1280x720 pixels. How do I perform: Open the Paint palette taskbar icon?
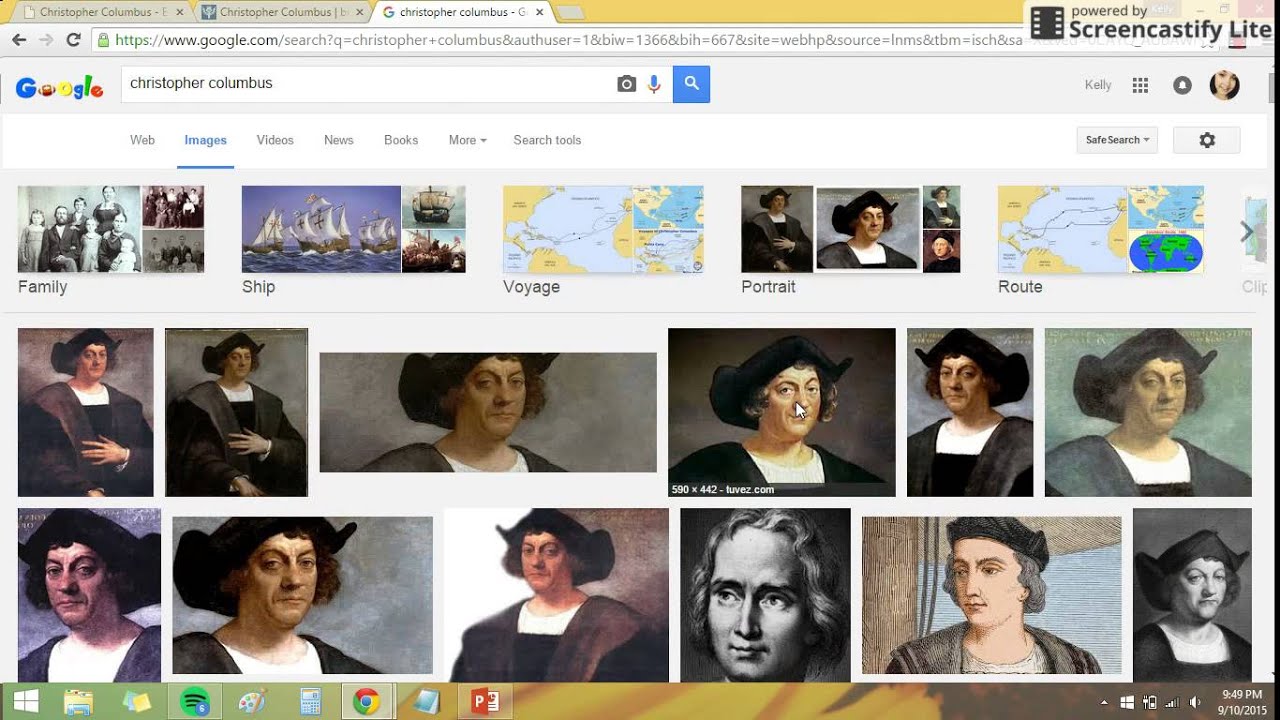pos(252,702)
